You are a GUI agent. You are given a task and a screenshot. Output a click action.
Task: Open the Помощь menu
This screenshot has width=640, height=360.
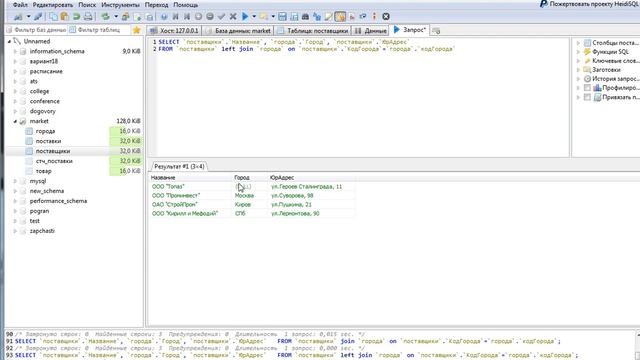point(186,5)
